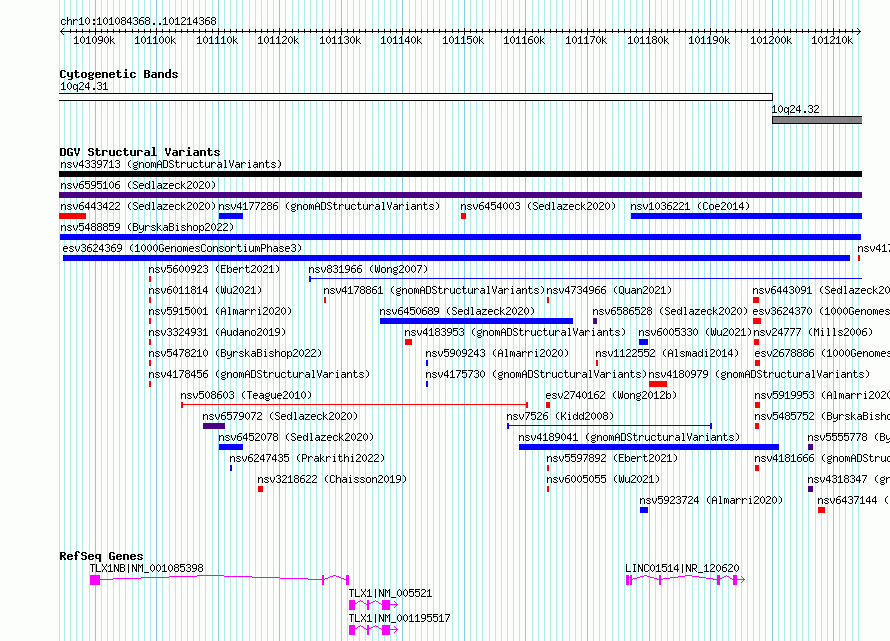Select nsv6011814 Wu2021 variant label

(205, 291)
